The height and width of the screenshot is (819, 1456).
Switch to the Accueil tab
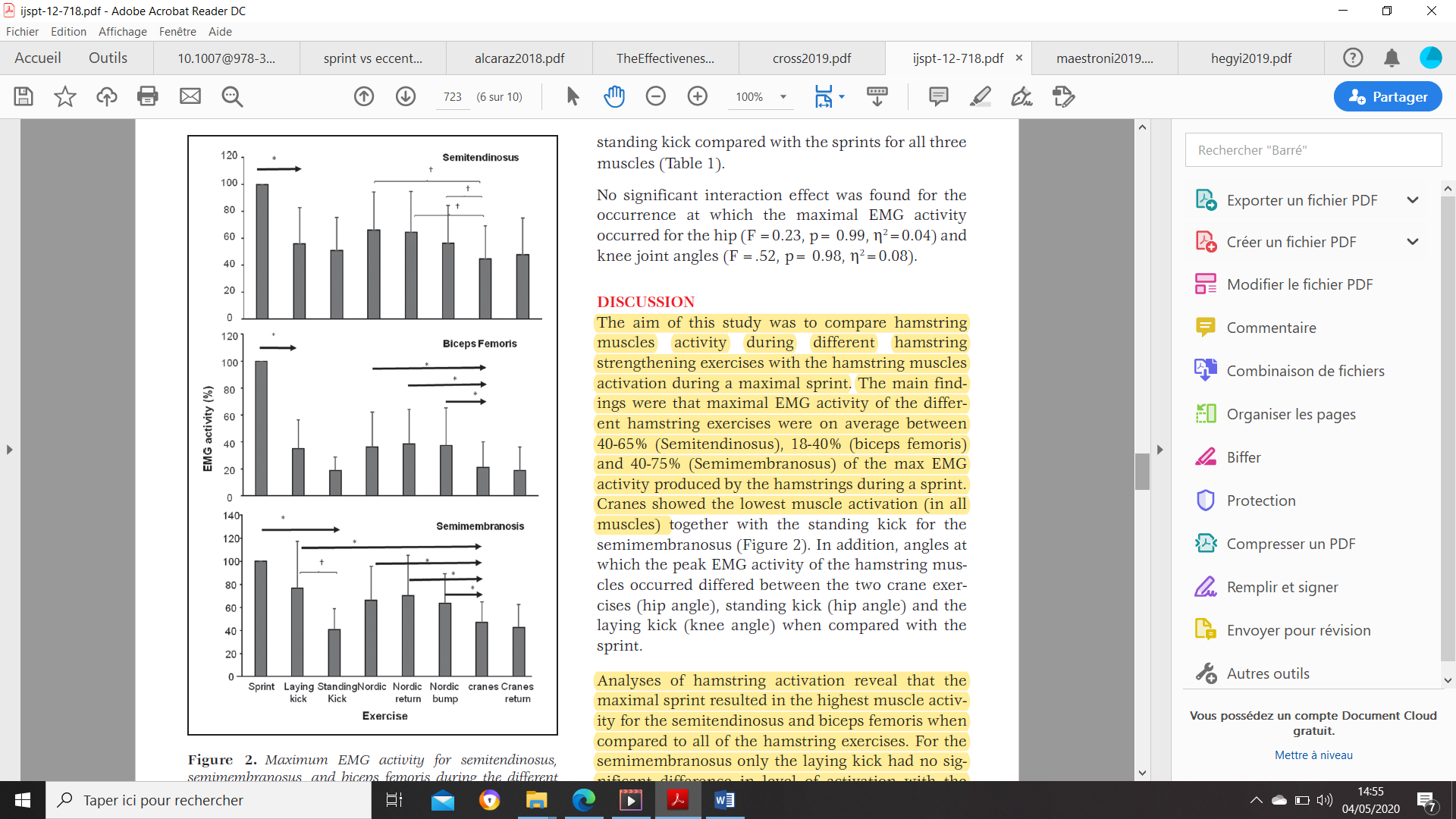click(38, 58)
